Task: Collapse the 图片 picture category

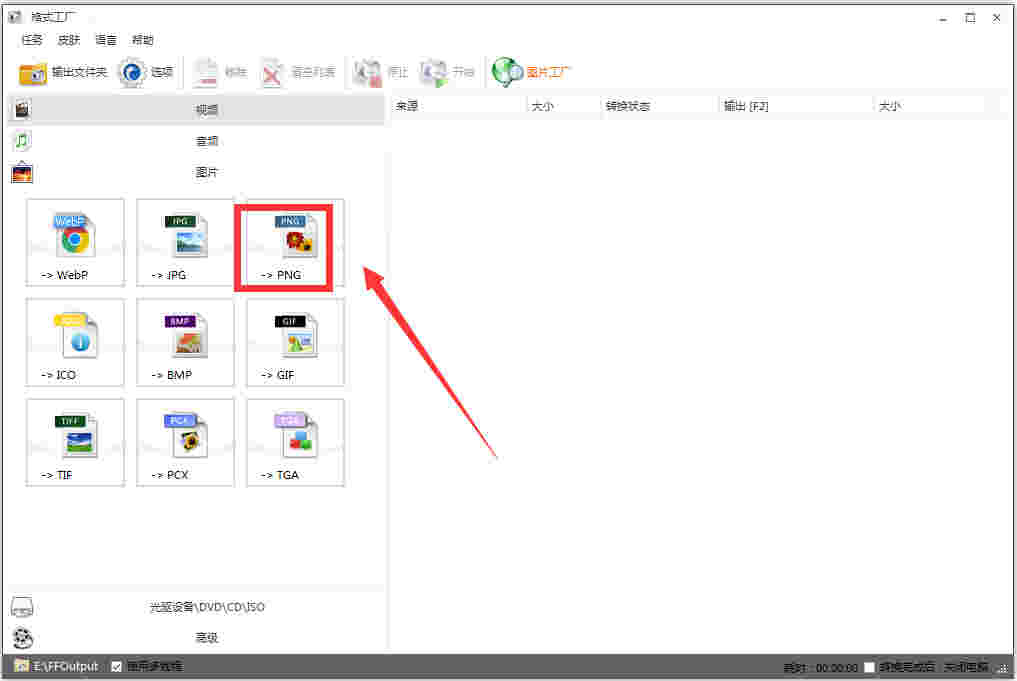Action: 197,172
